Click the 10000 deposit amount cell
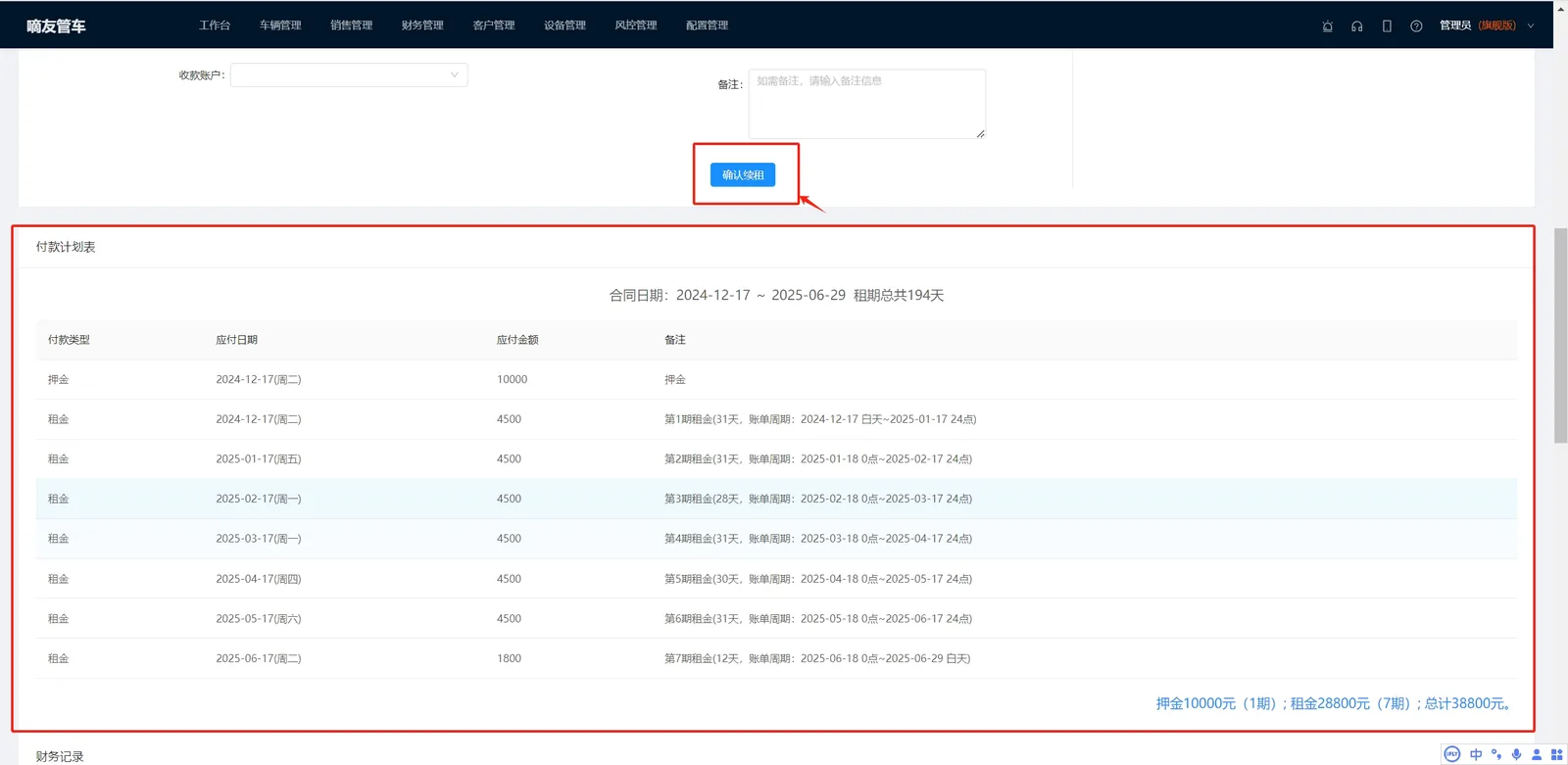The width and height of the screenshot is (1568, 765). [512, 380]
